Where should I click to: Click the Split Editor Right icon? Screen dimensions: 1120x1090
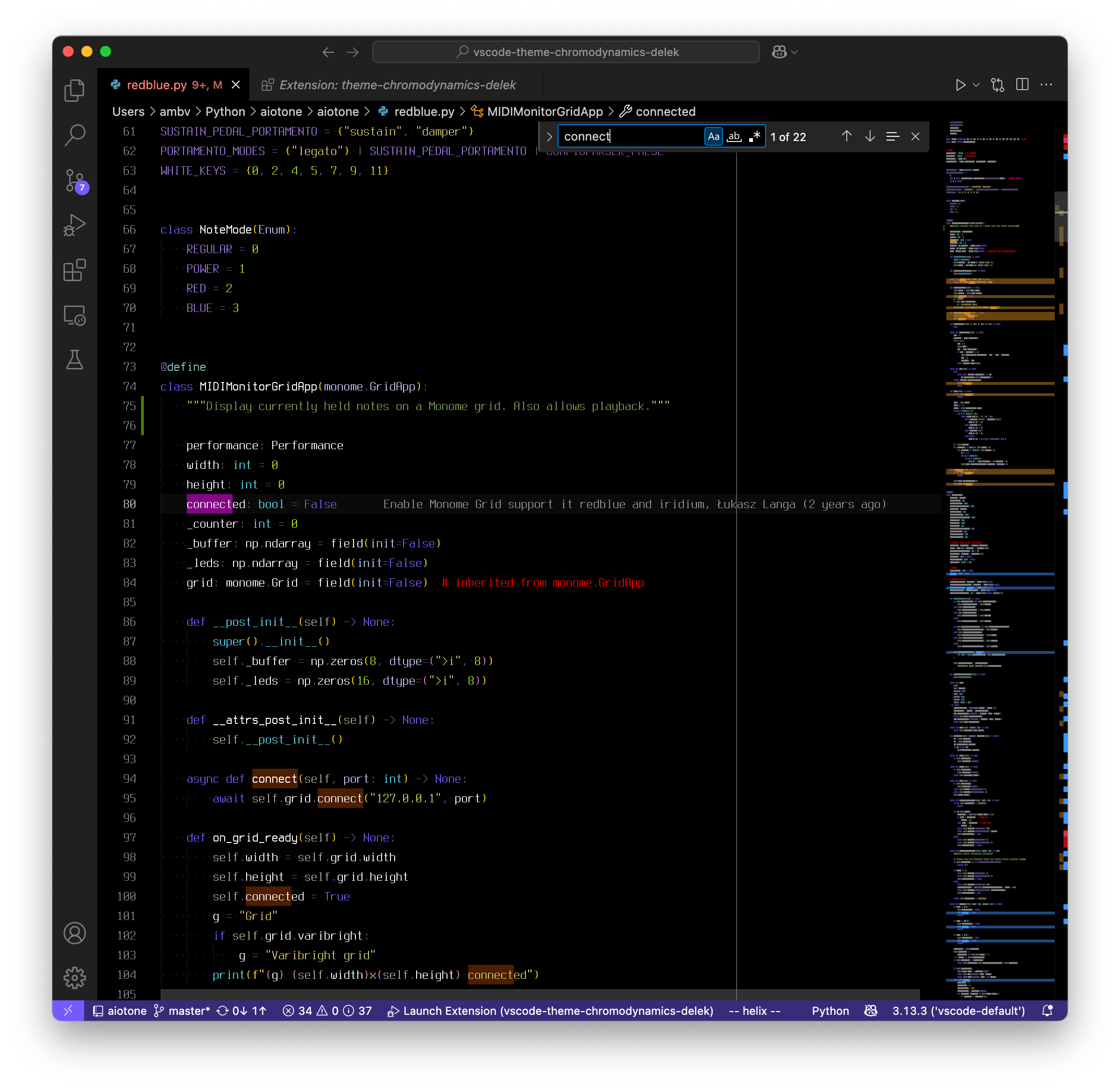tap(1022, 85)
